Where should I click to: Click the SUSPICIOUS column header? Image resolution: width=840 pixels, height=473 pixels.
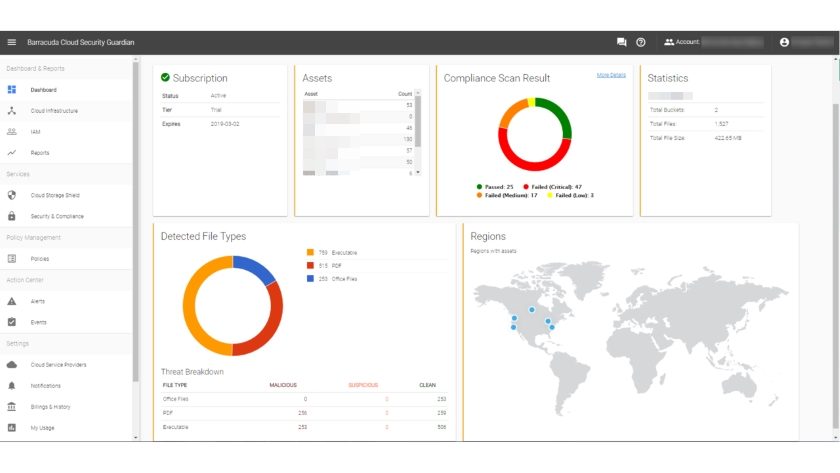363,385
